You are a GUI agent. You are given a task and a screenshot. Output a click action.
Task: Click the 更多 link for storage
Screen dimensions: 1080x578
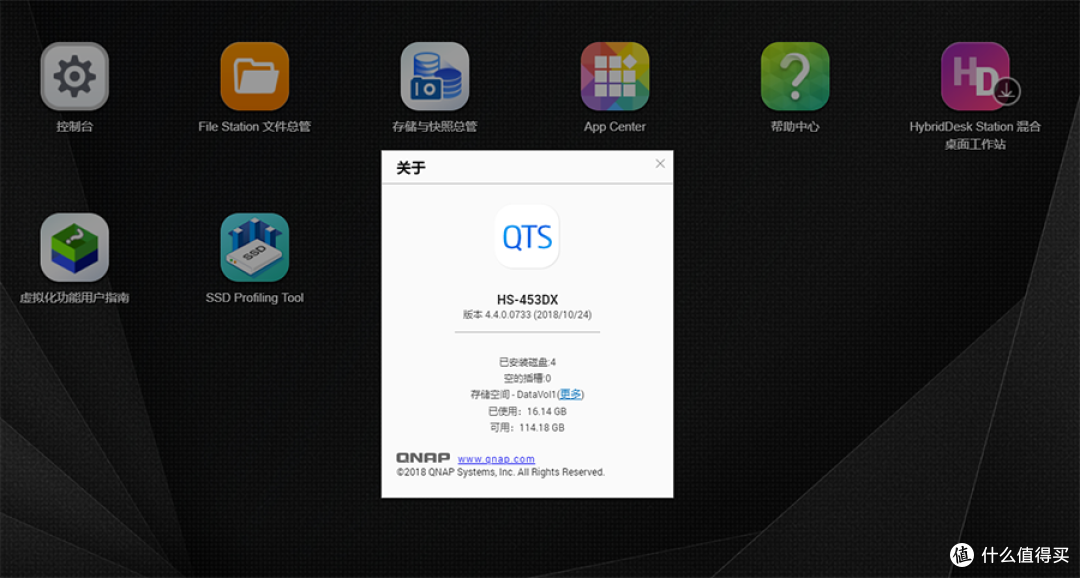tap(570, 394)
